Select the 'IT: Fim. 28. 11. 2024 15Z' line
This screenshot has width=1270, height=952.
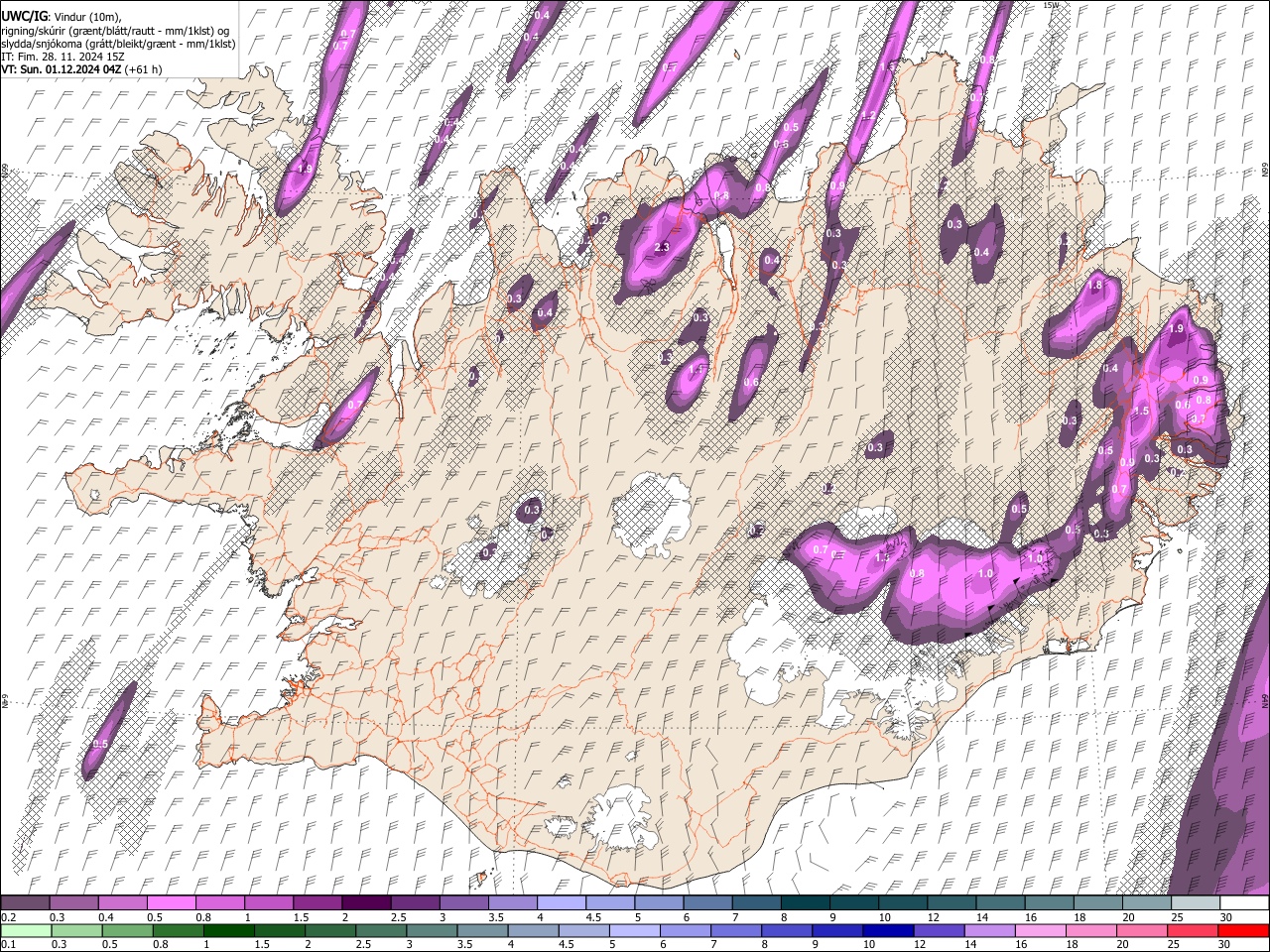[x=63, y=57]
